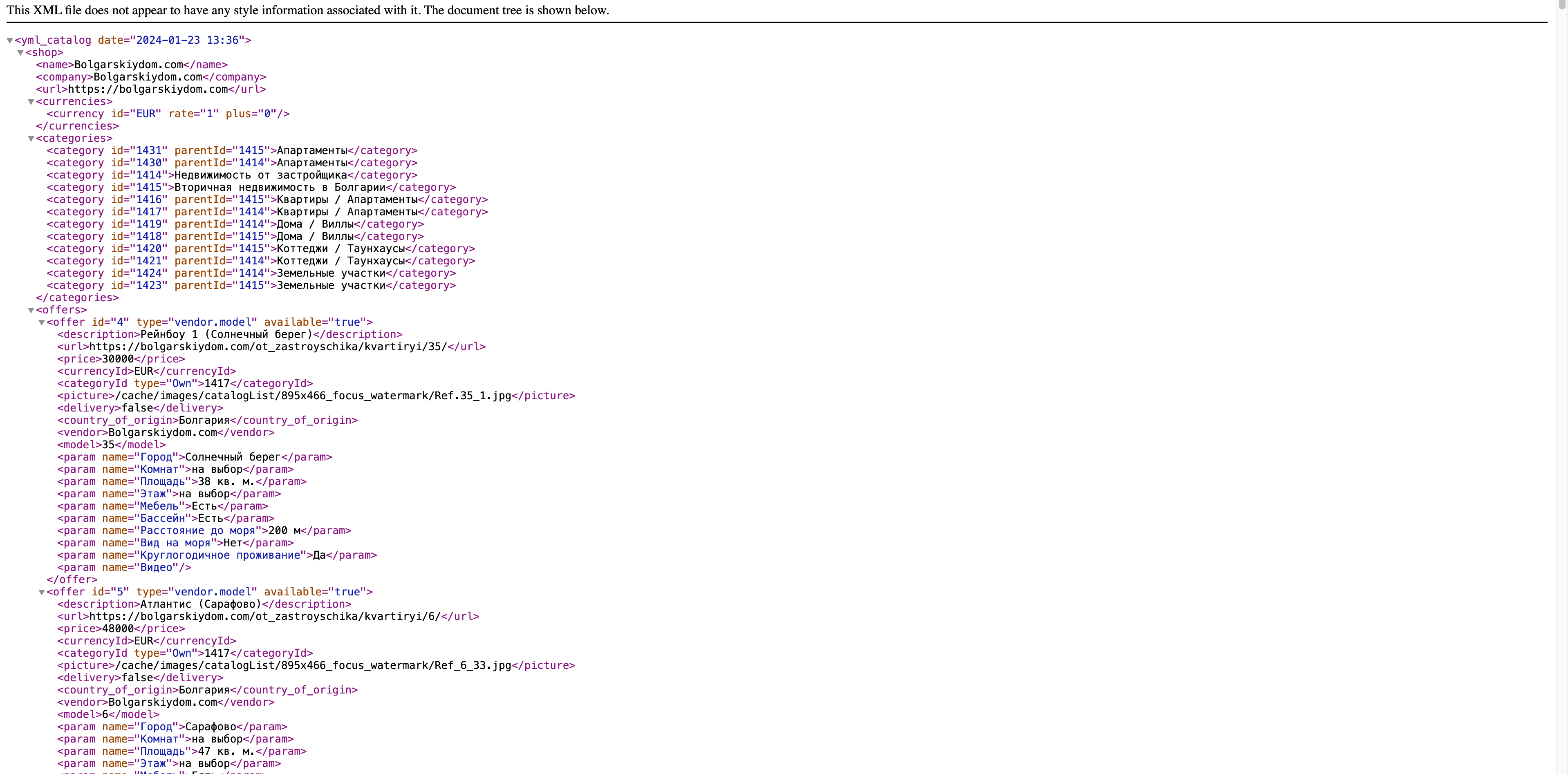
Task: Collapse the shop element triangle
Action: coord(20,53)
